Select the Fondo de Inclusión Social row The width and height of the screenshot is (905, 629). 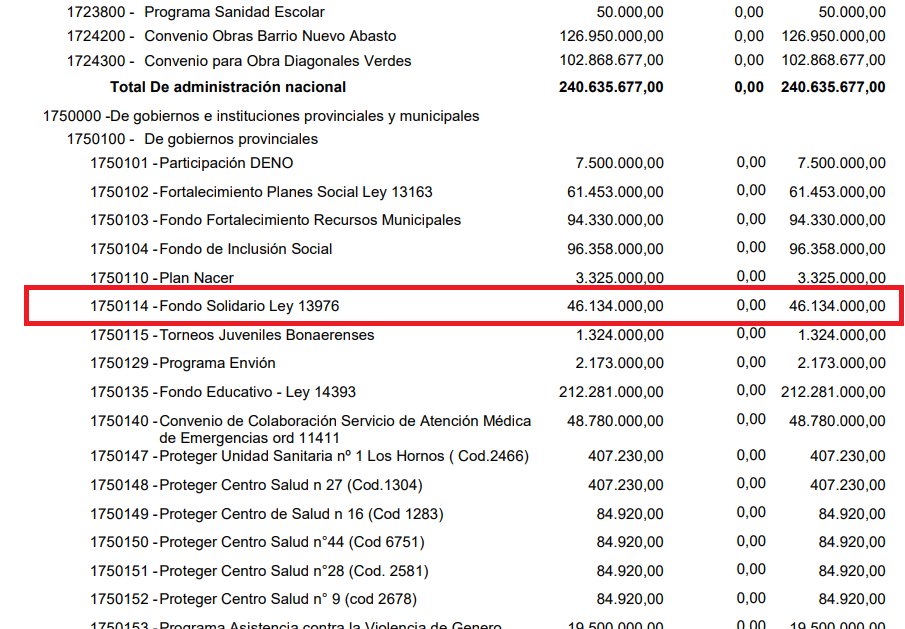point(246,249)
